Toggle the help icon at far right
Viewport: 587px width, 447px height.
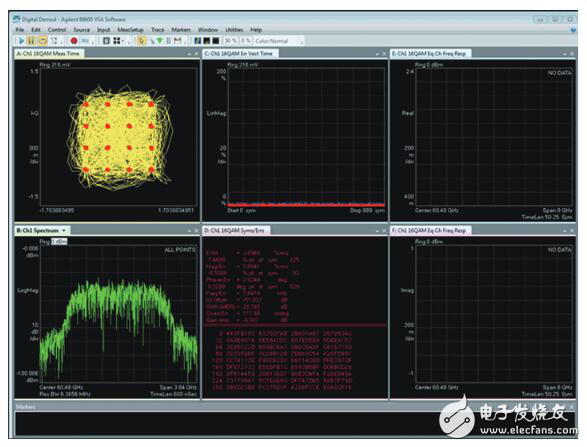click(573, 30)
